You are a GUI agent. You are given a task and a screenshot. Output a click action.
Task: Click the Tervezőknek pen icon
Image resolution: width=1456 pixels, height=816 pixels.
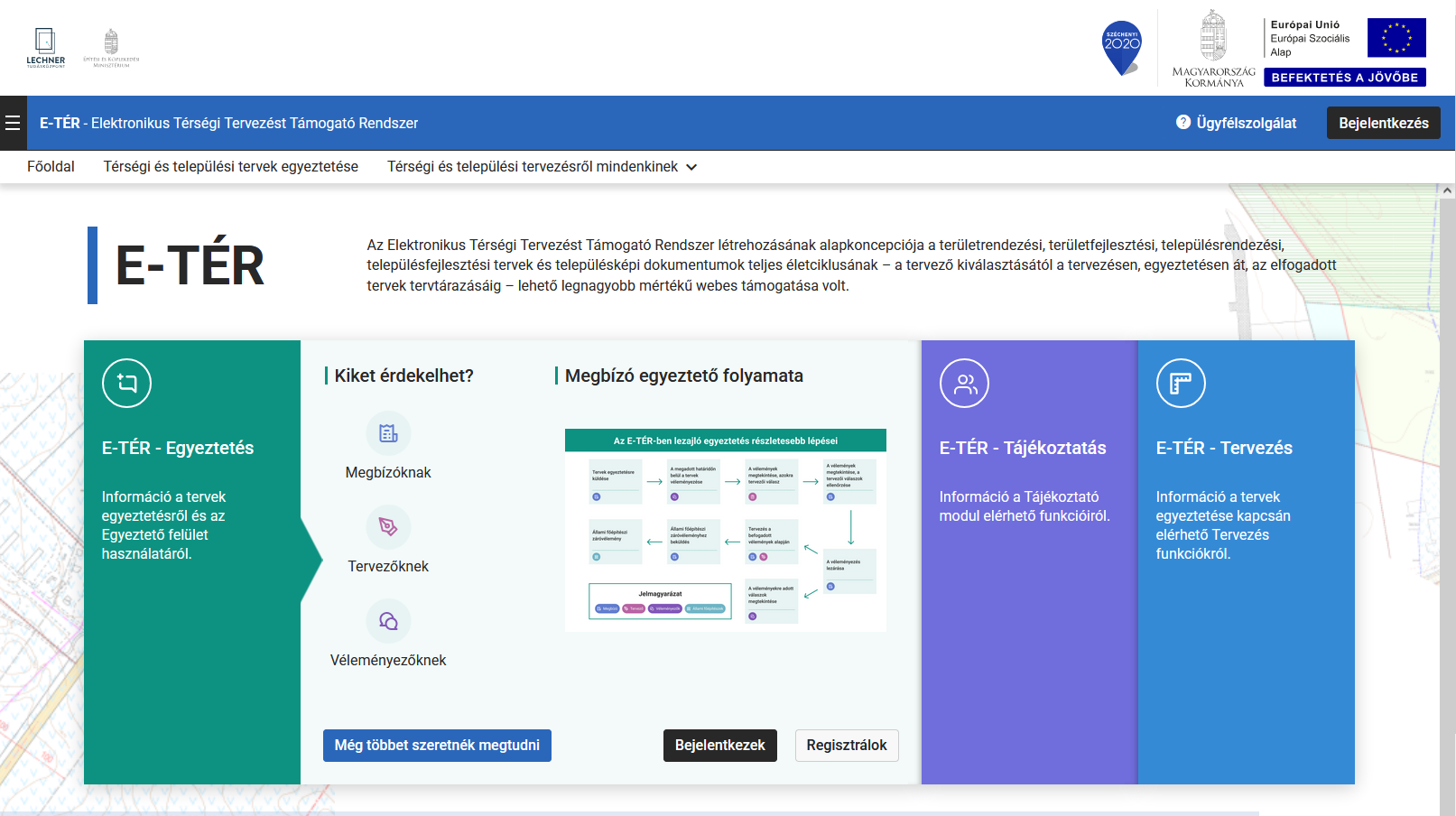(x=388, y=527)
